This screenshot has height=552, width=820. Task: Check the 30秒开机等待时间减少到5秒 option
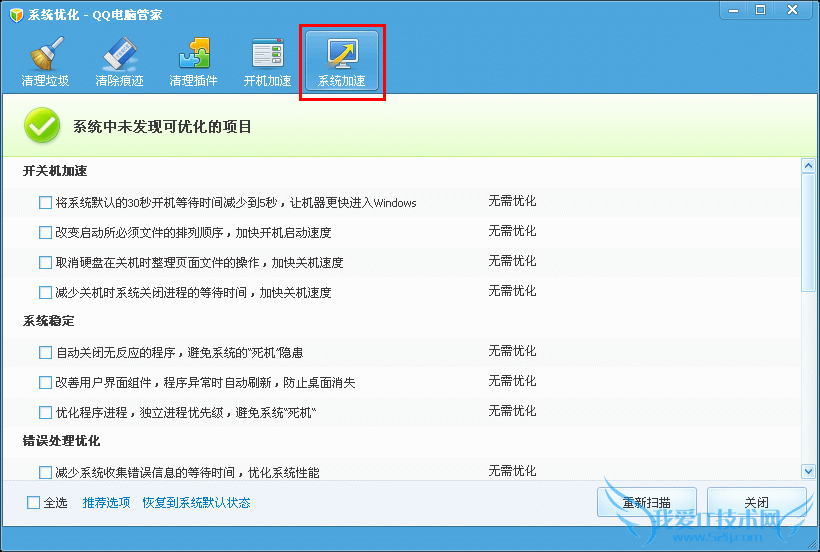click(x=45, y=202)
